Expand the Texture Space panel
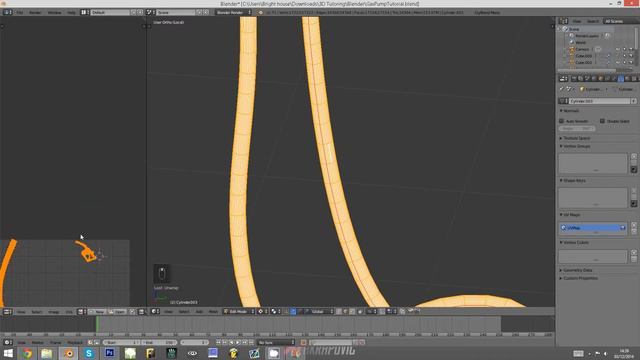 click(575, 138)
